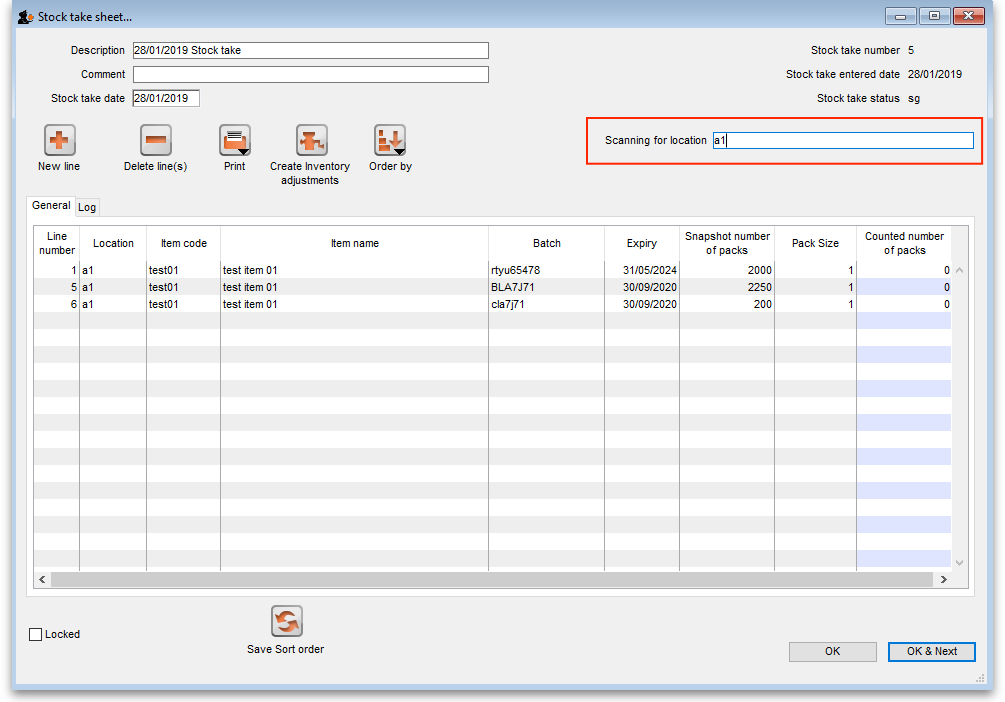The image size is (1005, 702).
Task: Click the Delete line(s) icon
Action: (x=155, y=141)
